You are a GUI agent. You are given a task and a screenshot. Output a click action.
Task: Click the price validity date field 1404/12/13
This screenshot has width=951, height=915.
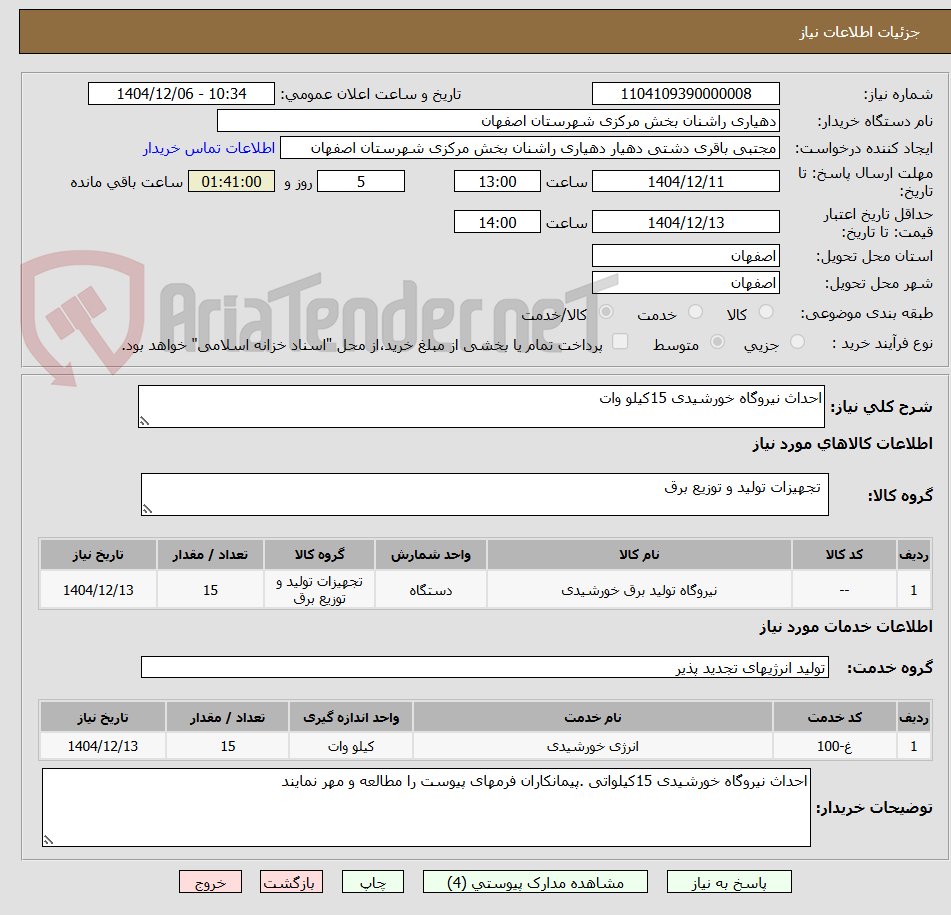(x=685, y=222)
